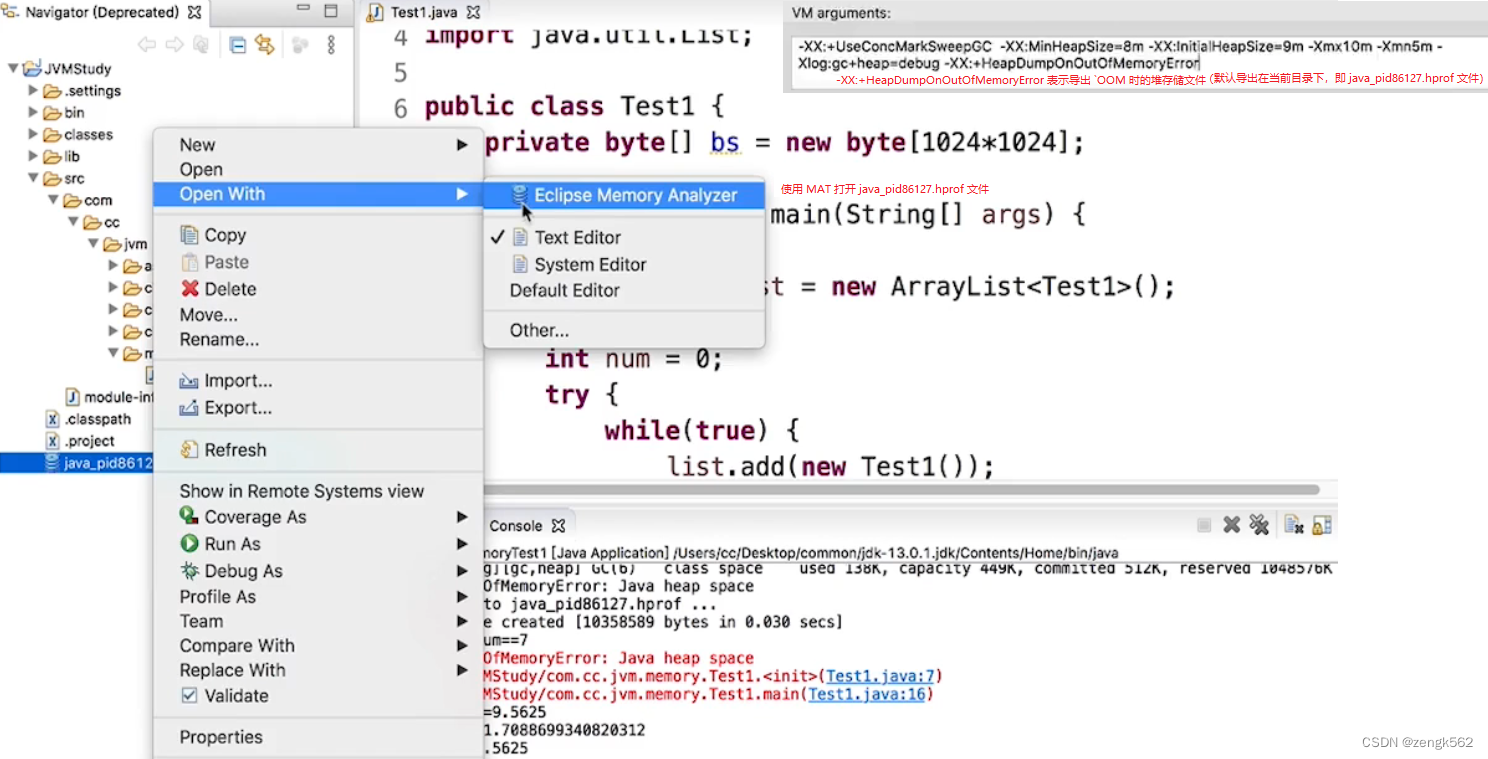The height and width of the screenshot is (759, 1488).
Task: Expand the .settings folder
Action: point(33,91)
